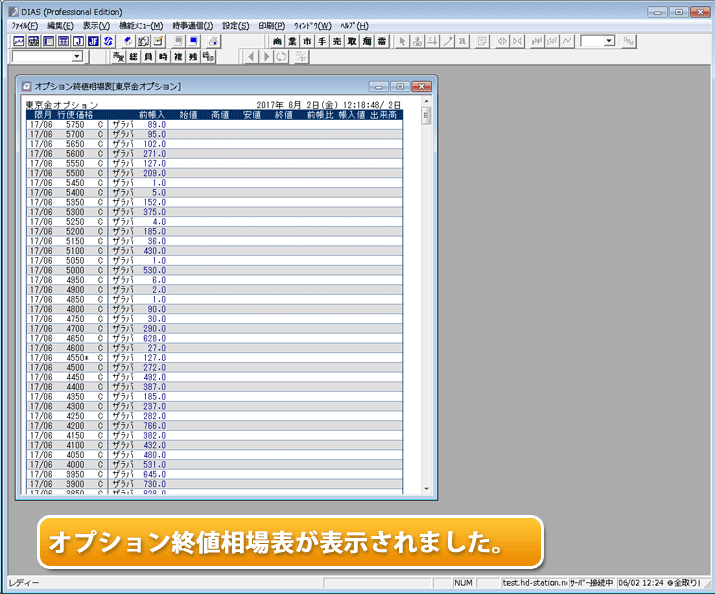
Task: Click the chart icon at toolbar start
Action: click(x=18, y=41)
